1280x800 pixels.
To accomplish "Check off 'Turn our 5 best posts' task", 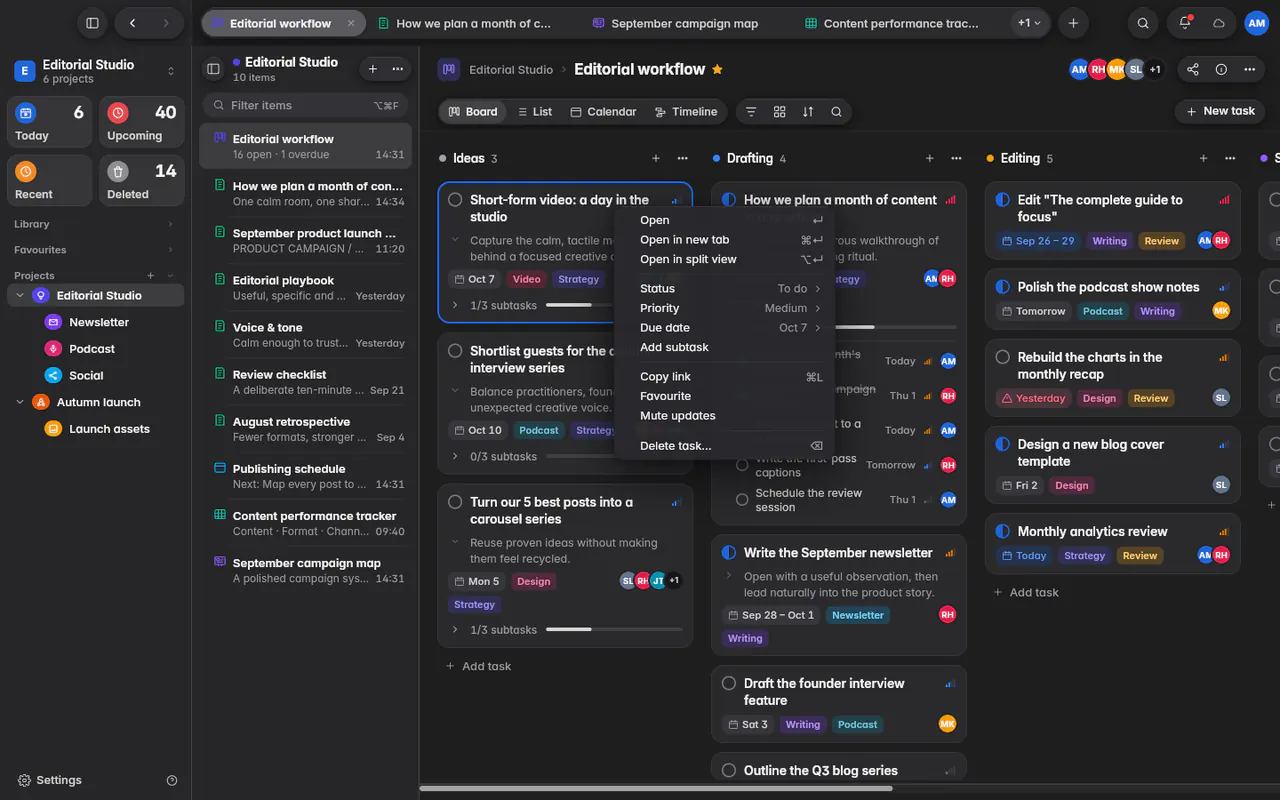I will pyautogui.click(x=455, y=502).
